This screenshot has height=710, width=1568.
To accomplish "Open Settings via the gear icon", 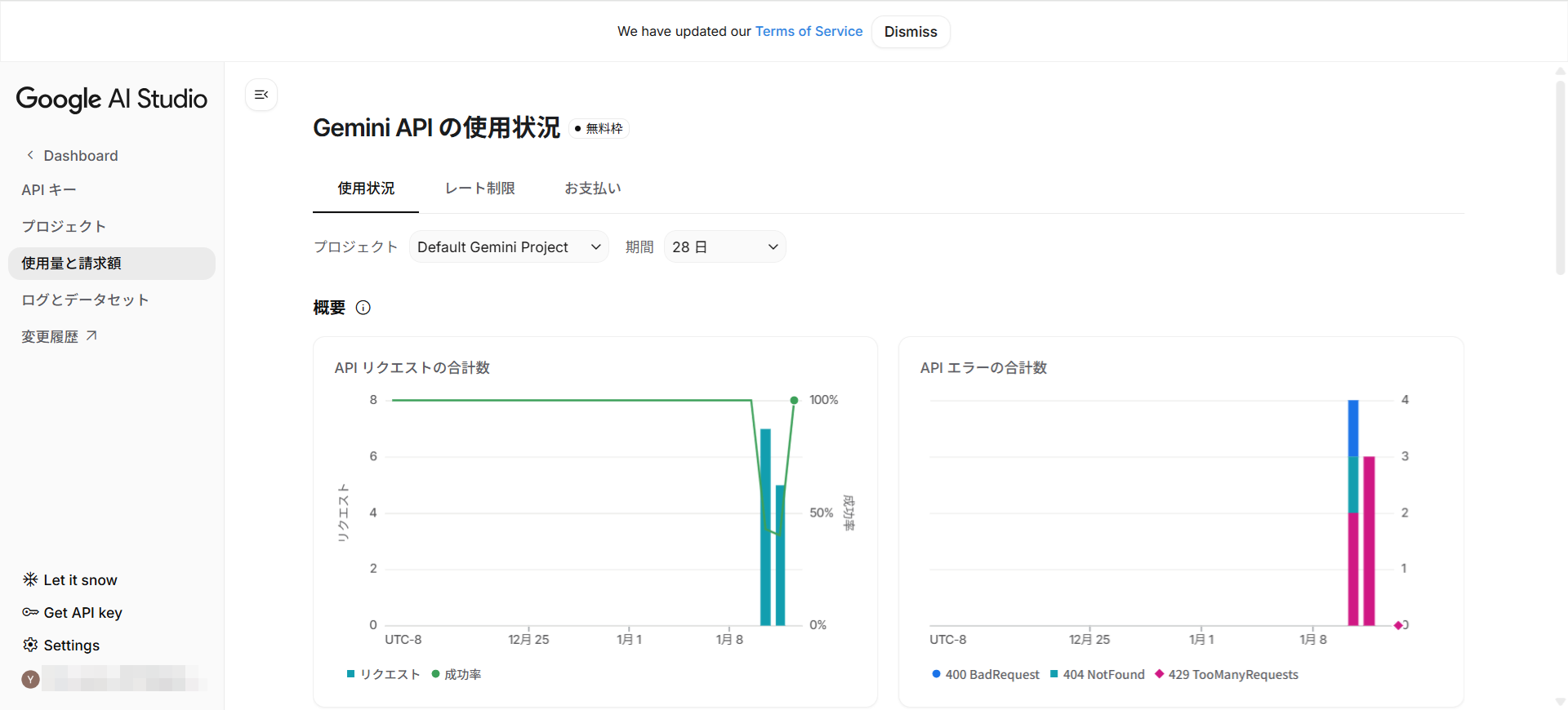I will [x=30, y=645].
